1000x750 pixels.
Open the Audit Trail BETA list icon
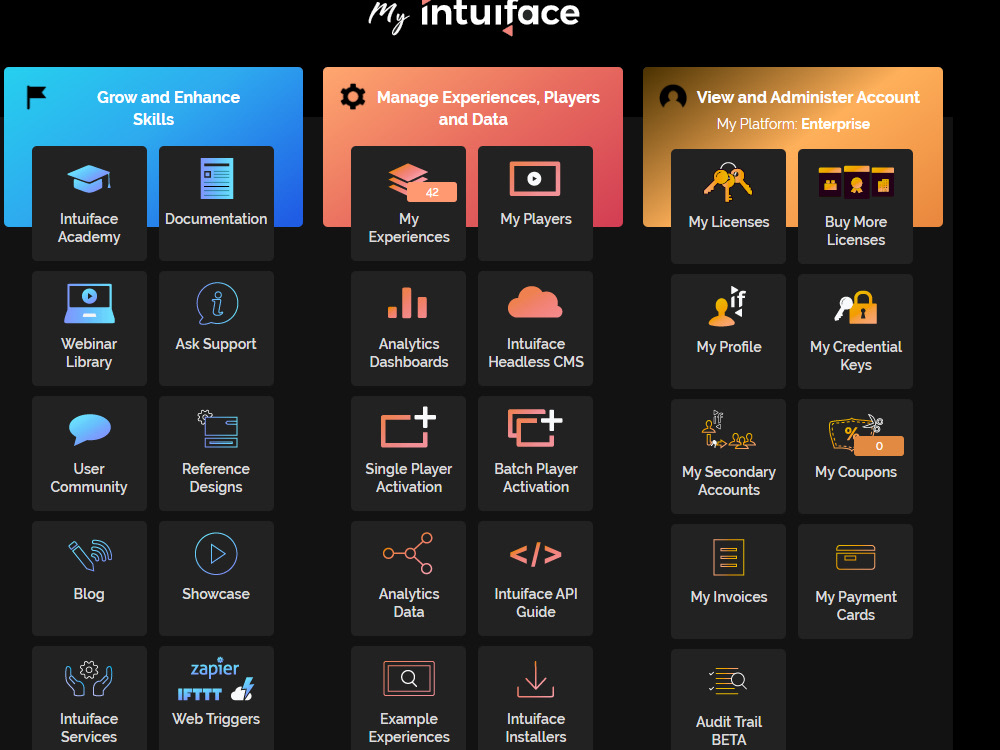(x=728, y=680)
